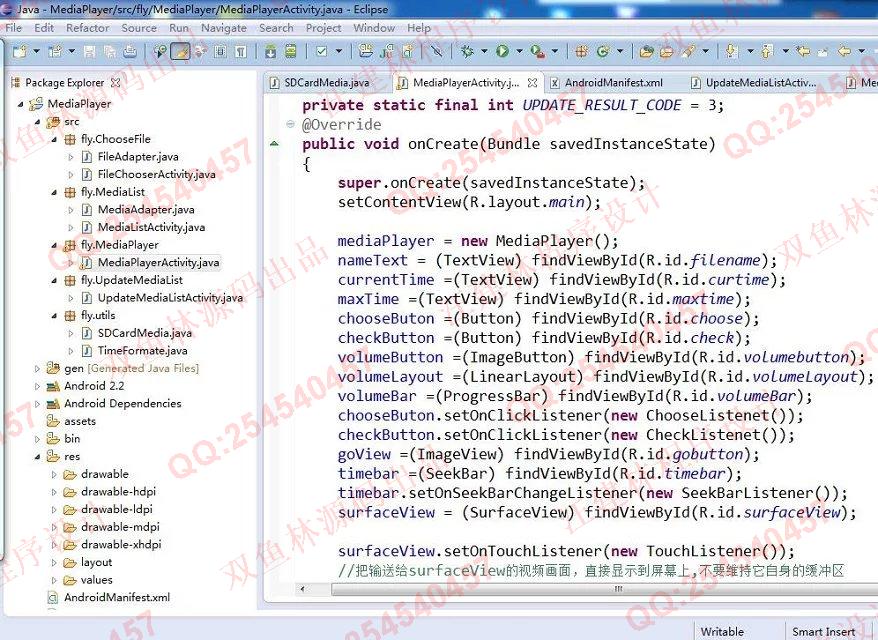Click the Next Annotation down-arrow icon
Viewport: 878px width, 640px height.
pos(732,52)
